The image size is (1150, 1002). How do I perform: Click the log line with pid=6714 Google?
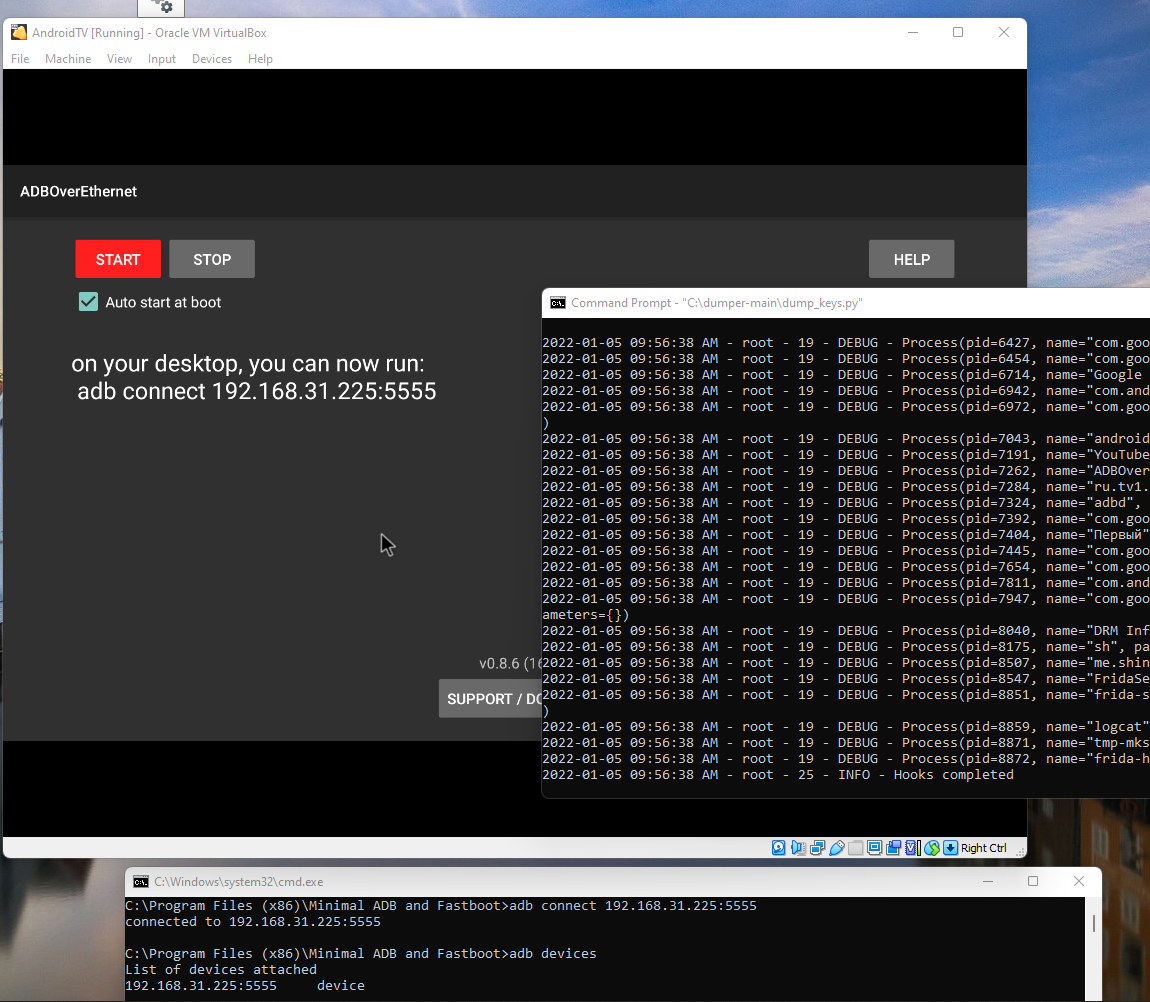coord(846,375)
